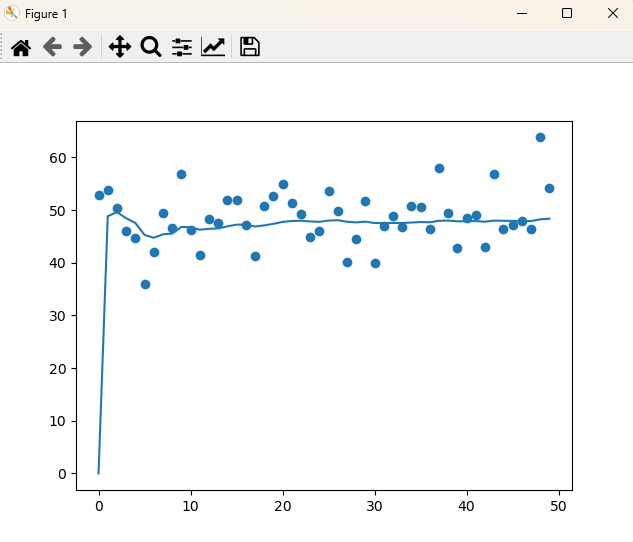The height and width of the screenshot is (542, 633).
Task: Close the Figure 1 window
Action: [x=612, y=13]
